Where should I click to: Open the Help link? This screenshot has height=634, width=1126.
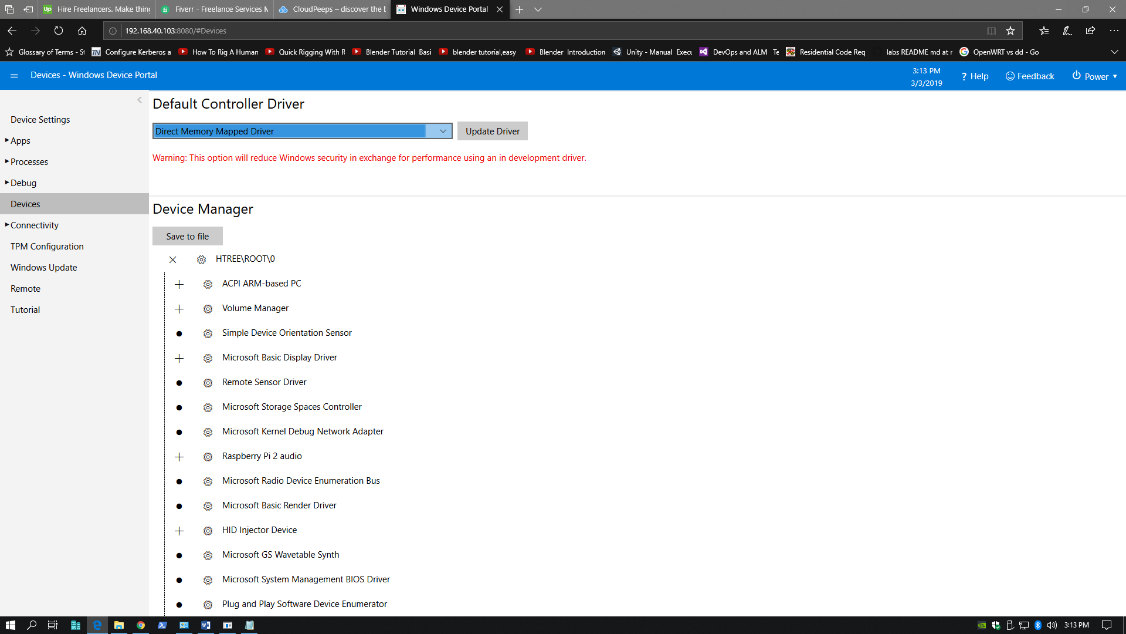974,76
